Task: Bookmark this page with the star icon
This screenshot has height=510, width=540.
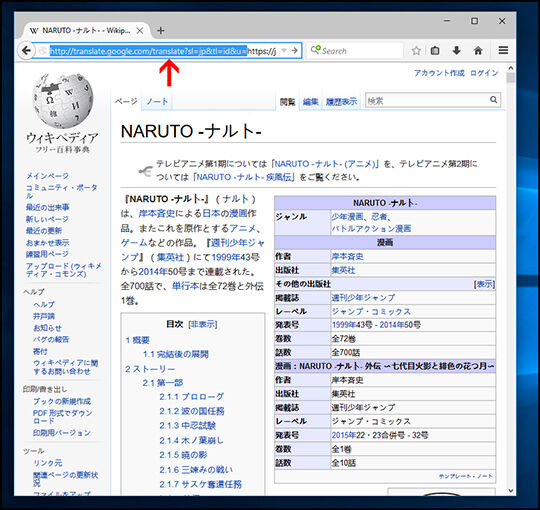Action: coord(416,51)
